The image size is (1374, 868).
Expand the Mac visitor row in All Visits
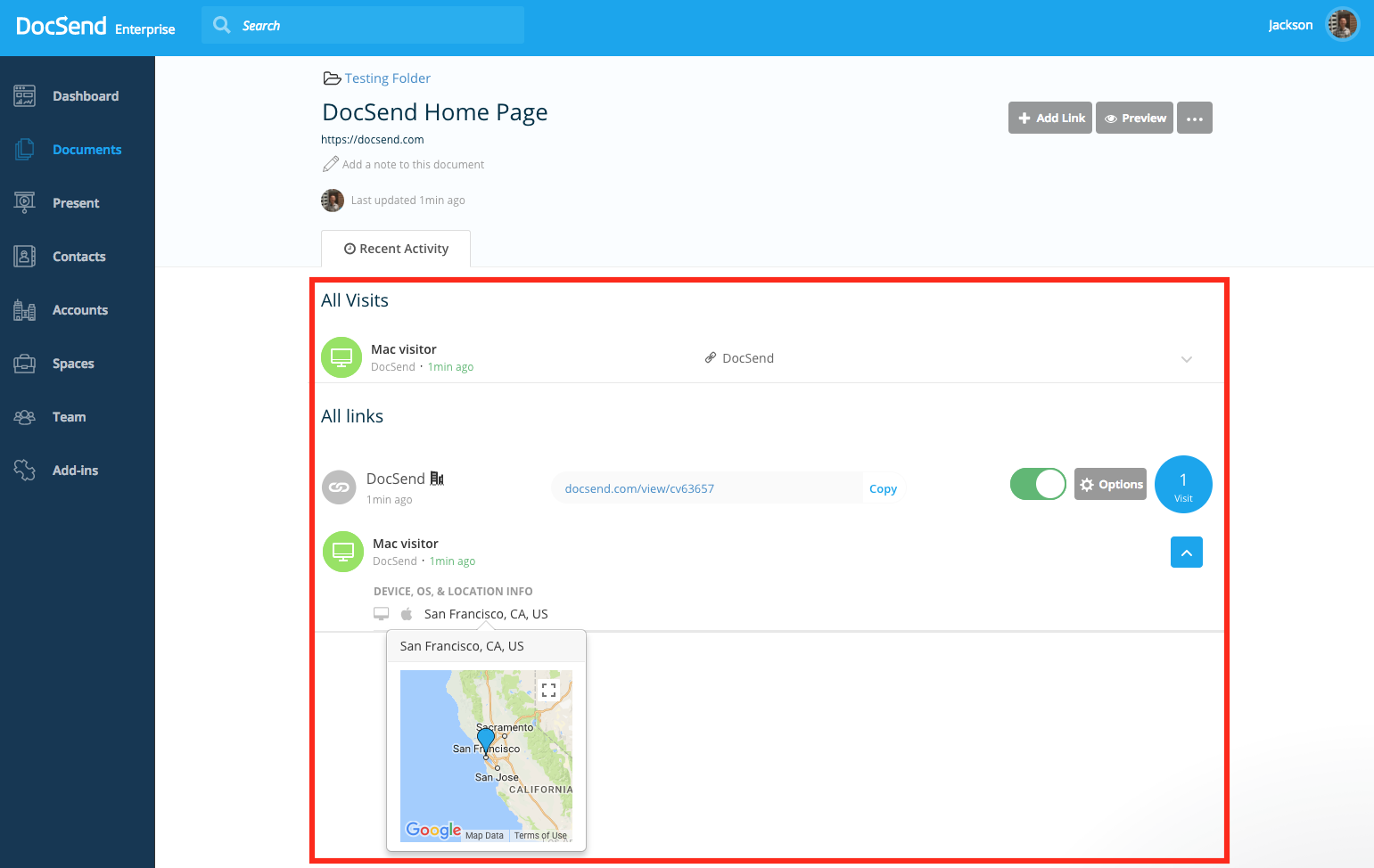click(x=1187, y=359)
